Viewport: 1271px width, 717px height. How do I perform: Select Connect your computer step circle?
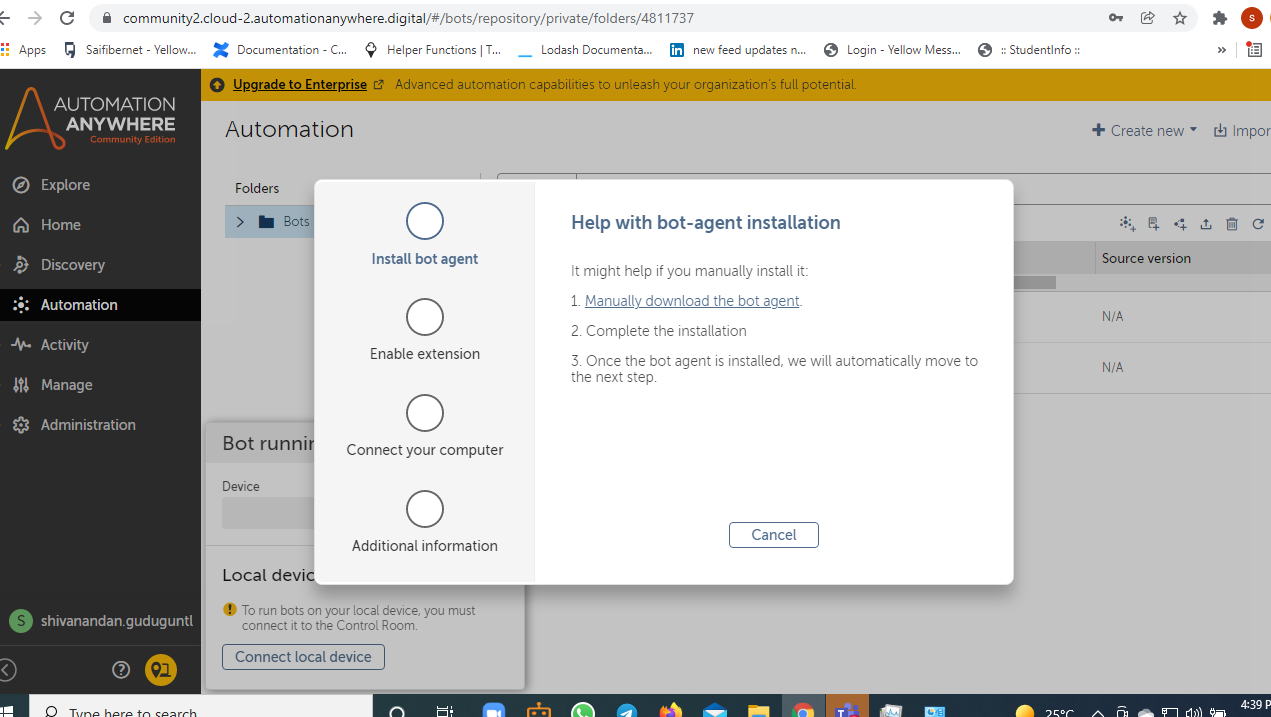coord(425,413)
